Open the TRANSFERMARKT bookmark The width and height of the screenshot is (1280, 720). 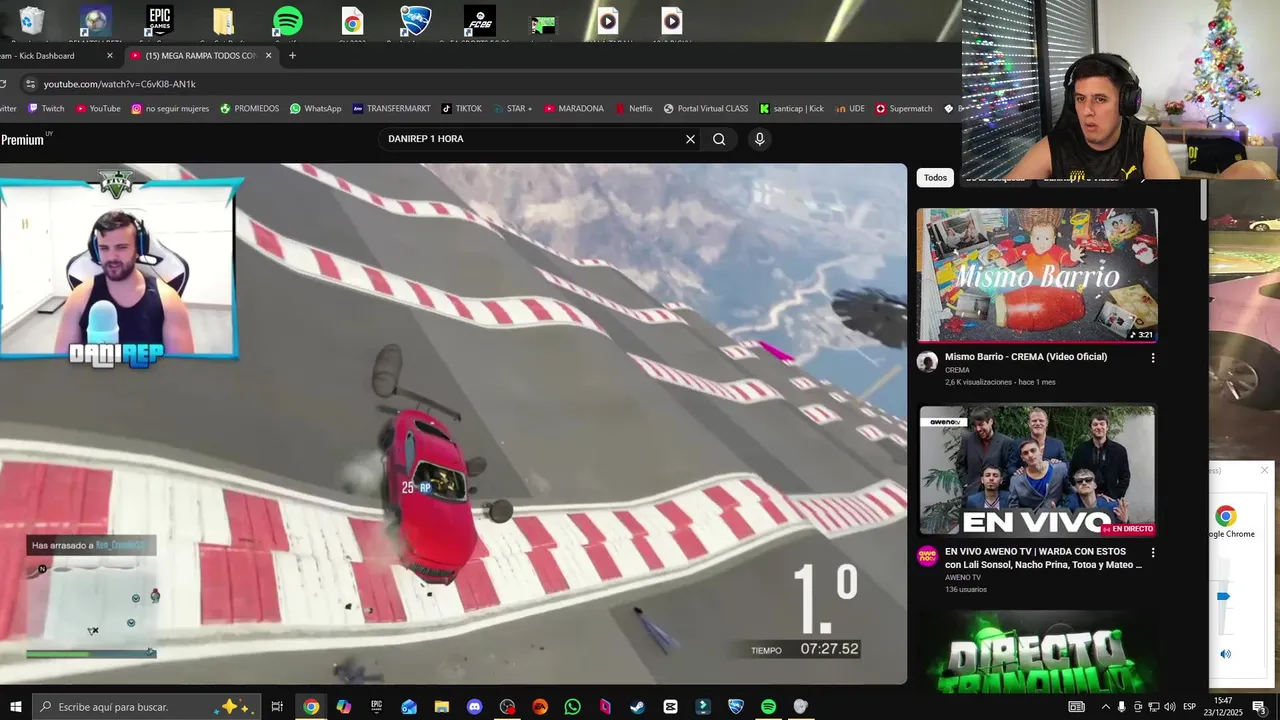point(391,109)
